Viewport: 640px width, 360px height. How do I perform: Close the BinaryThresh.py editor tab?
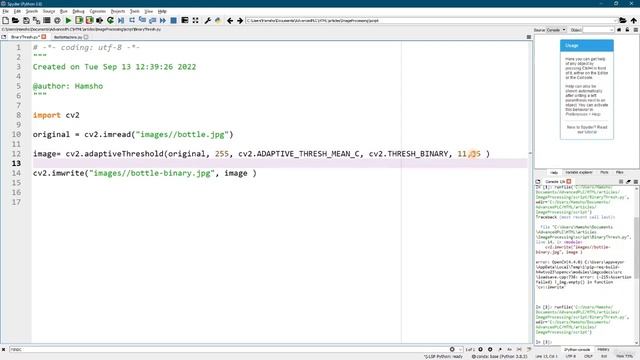[44, 37]
